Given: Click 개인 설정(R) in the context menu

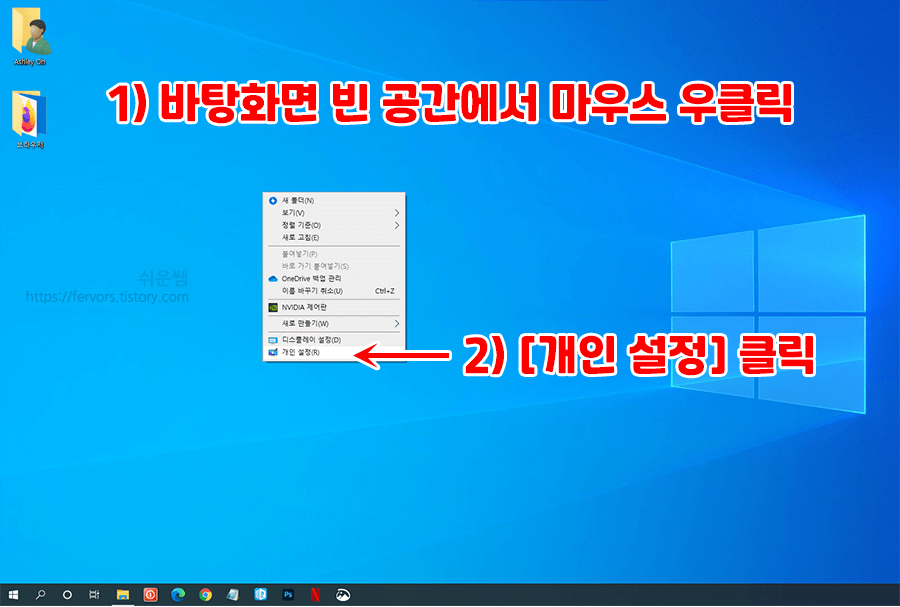Looking at the screenshot, I should [334, 352].
